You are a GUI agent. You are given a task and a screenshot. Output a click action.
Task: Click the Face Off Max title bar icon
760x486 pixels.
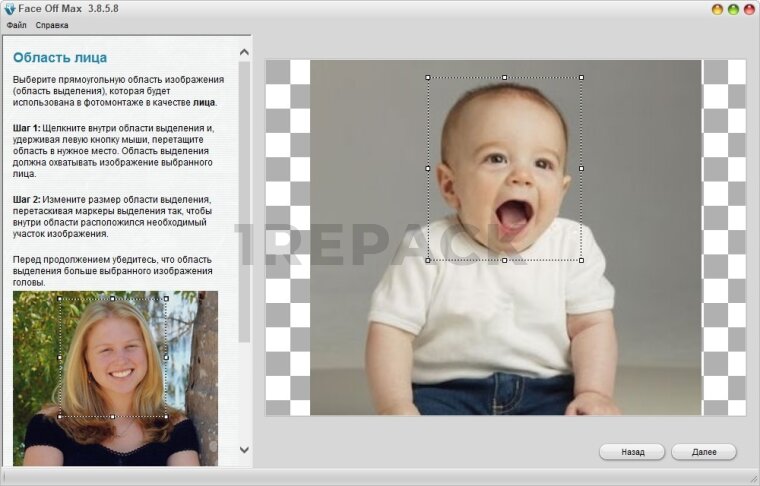click(9, 9)
